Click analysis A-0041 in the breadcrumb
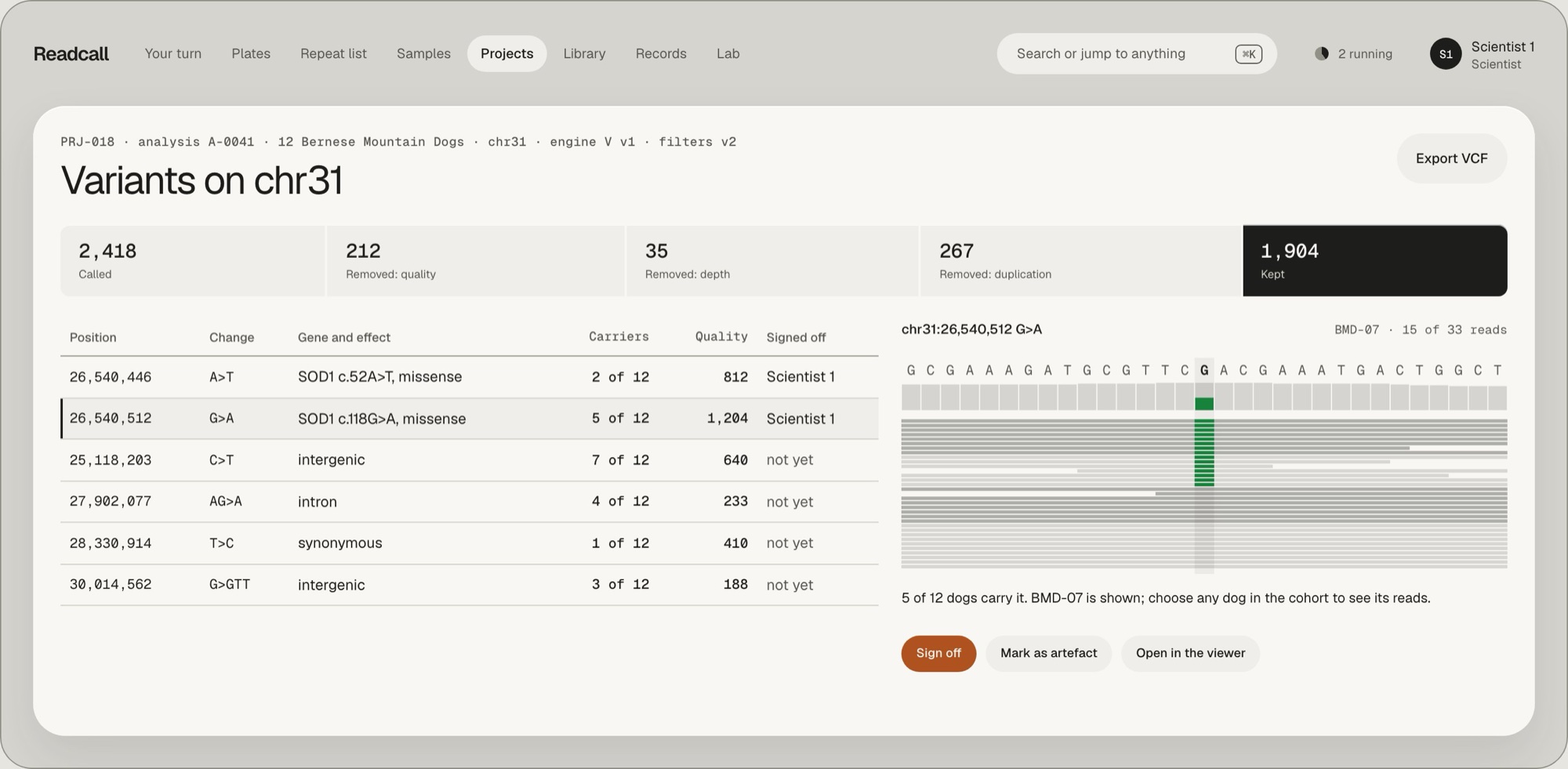 tap(196, 142)
